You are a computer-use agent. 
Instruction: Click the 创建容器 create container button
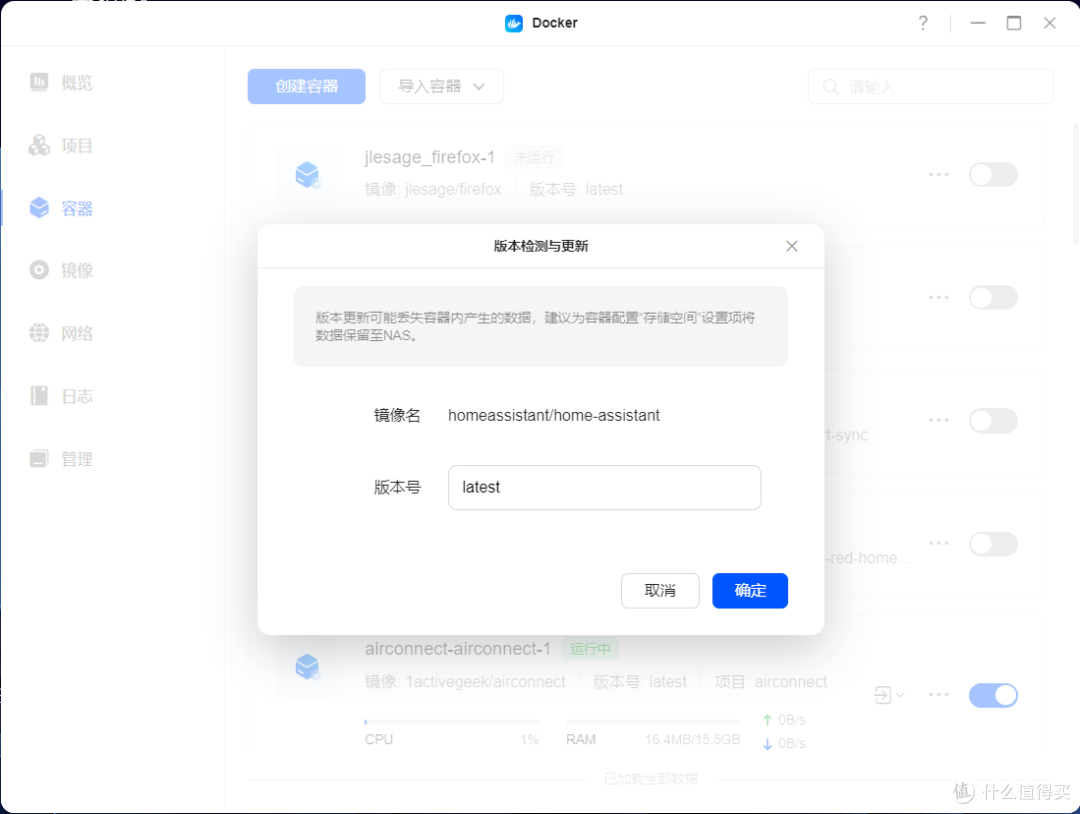[x=307, y=86]
